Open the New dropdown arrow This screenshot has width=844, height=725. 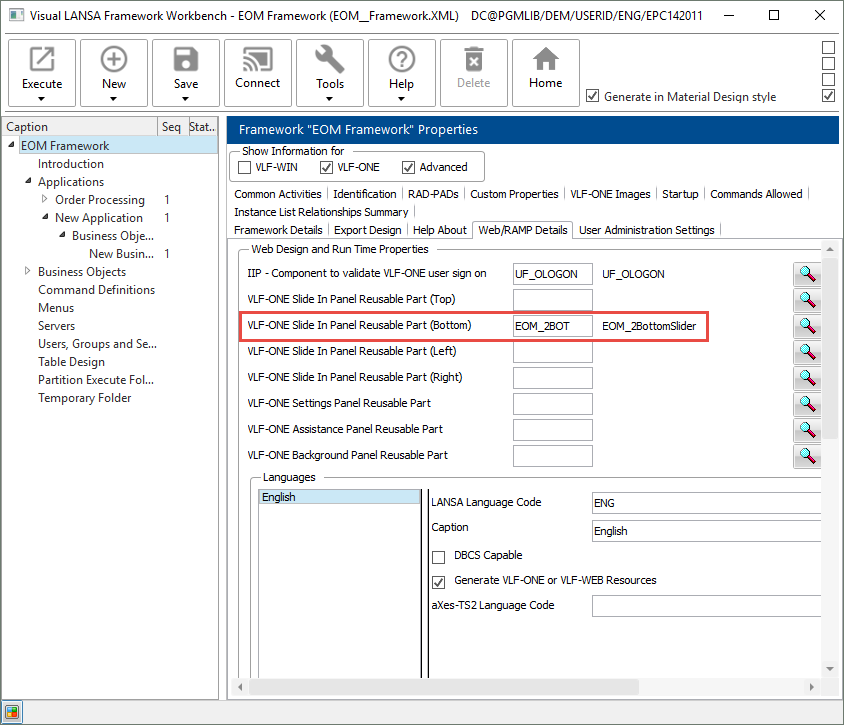click(113, 99)
